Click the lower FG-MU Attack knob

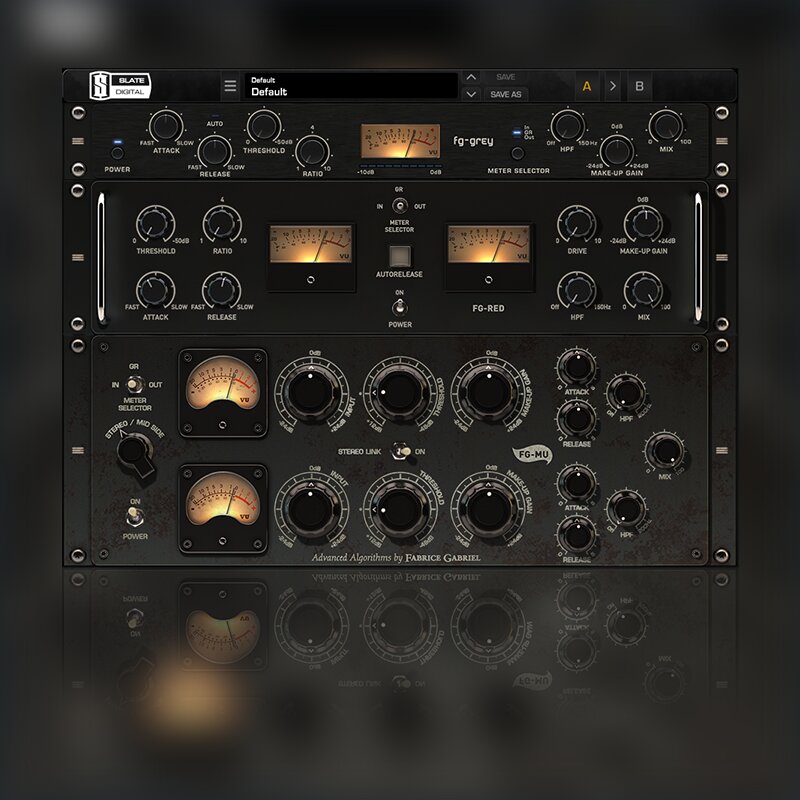tap(577, 484)
